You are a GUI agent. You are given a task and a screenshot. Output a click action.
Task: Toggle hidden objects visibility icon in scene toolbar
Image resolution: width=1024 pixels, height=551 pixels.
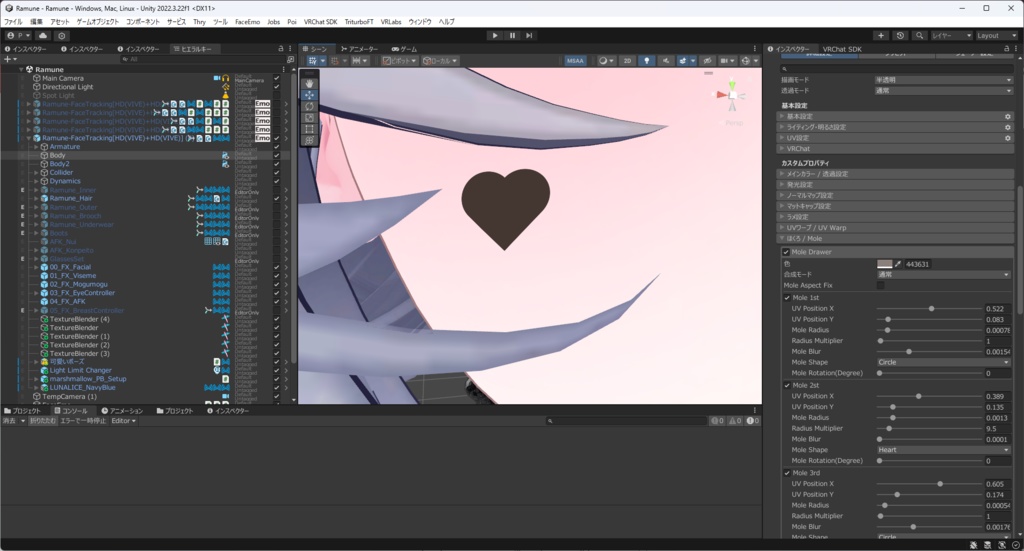pos(707,61)
